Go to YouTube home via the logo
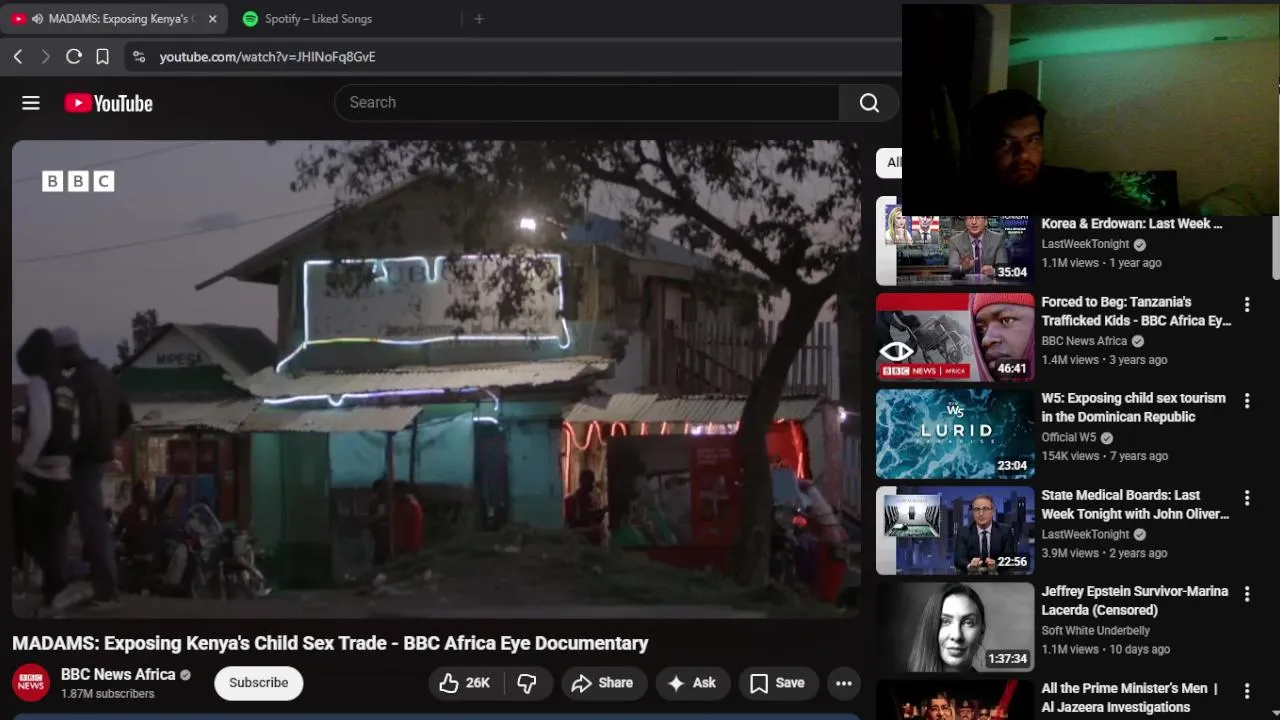 (x=108, y=103)
